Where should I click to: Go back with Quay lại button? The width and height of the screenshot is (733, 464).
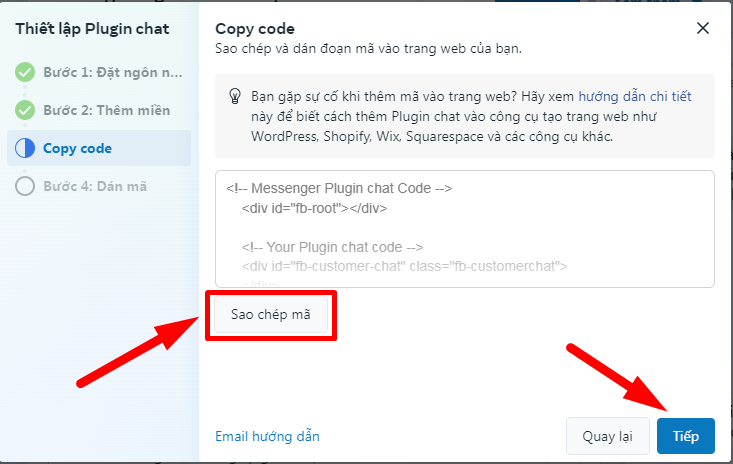(607, 436)
